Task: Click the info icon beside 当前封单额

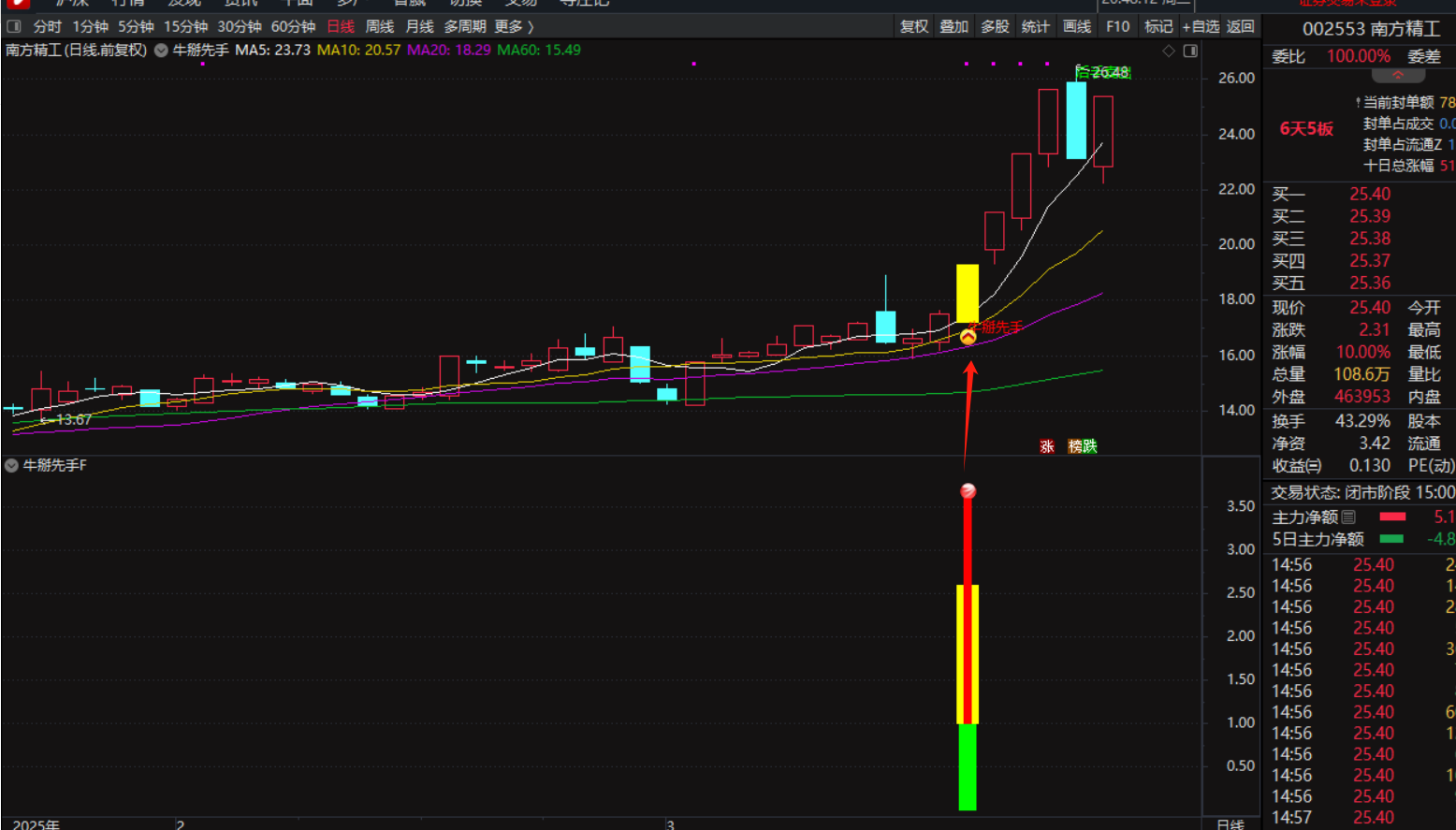Action: coord(1357,102)
